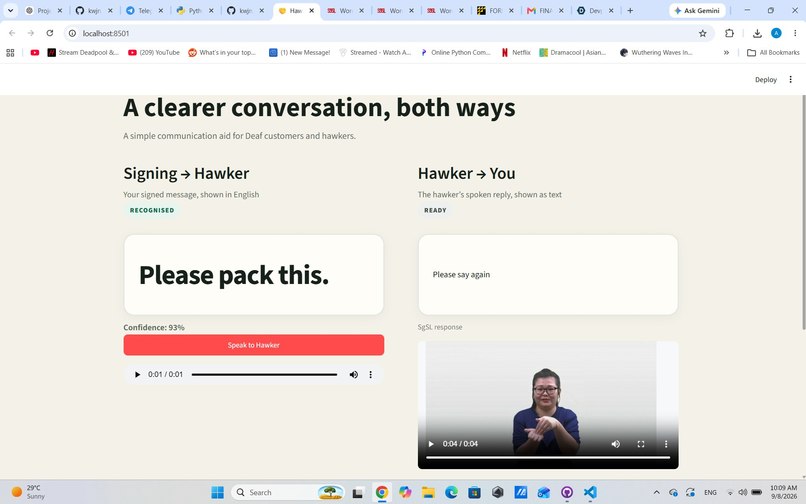806x504 pixels.
Task: Play the SgSL response video
Action: point(431,444)
